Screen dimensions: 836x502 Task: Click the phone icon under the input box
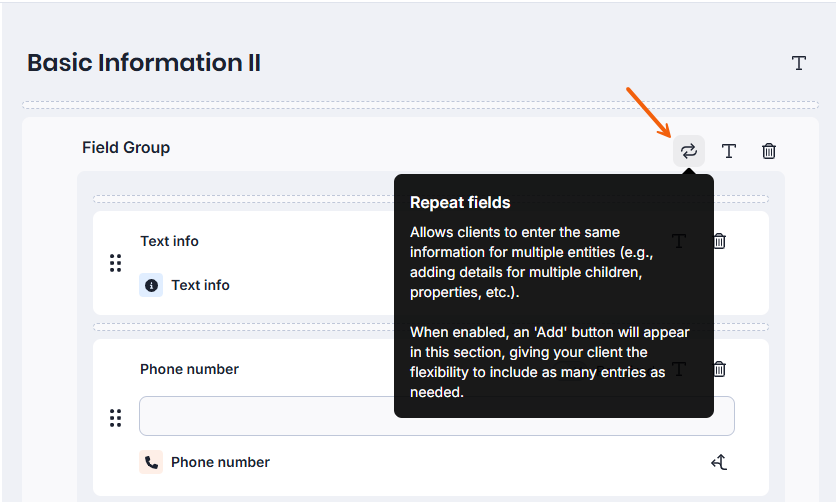(x=151, y=462)
